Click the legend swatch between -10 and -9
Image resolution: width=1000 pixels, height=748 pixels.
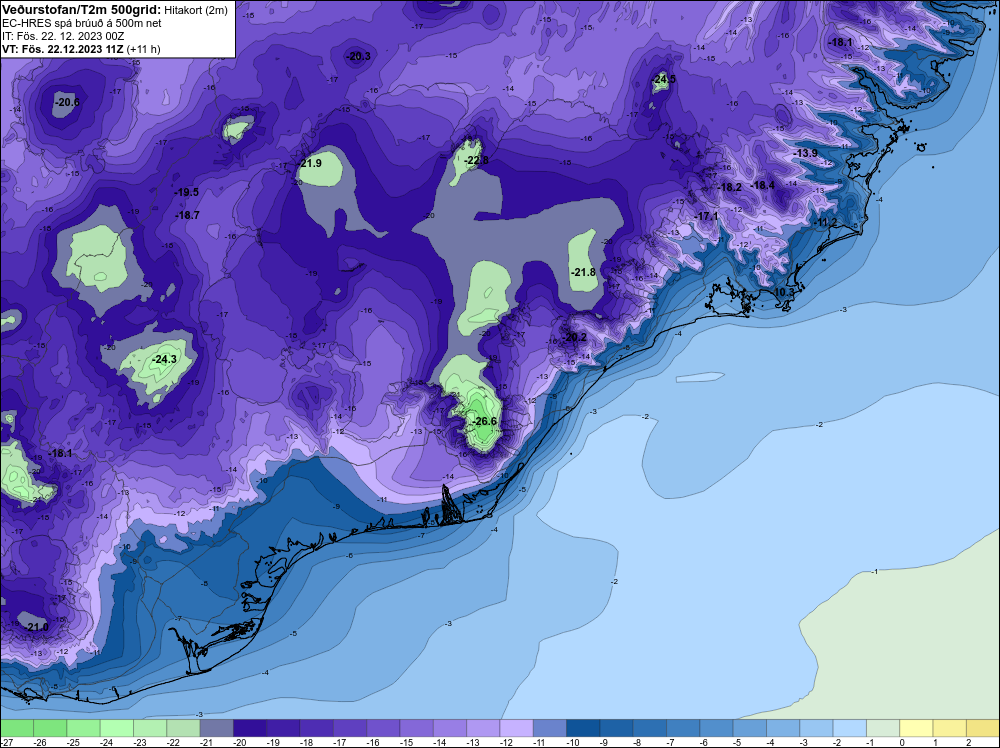click(x=583, y=728)
